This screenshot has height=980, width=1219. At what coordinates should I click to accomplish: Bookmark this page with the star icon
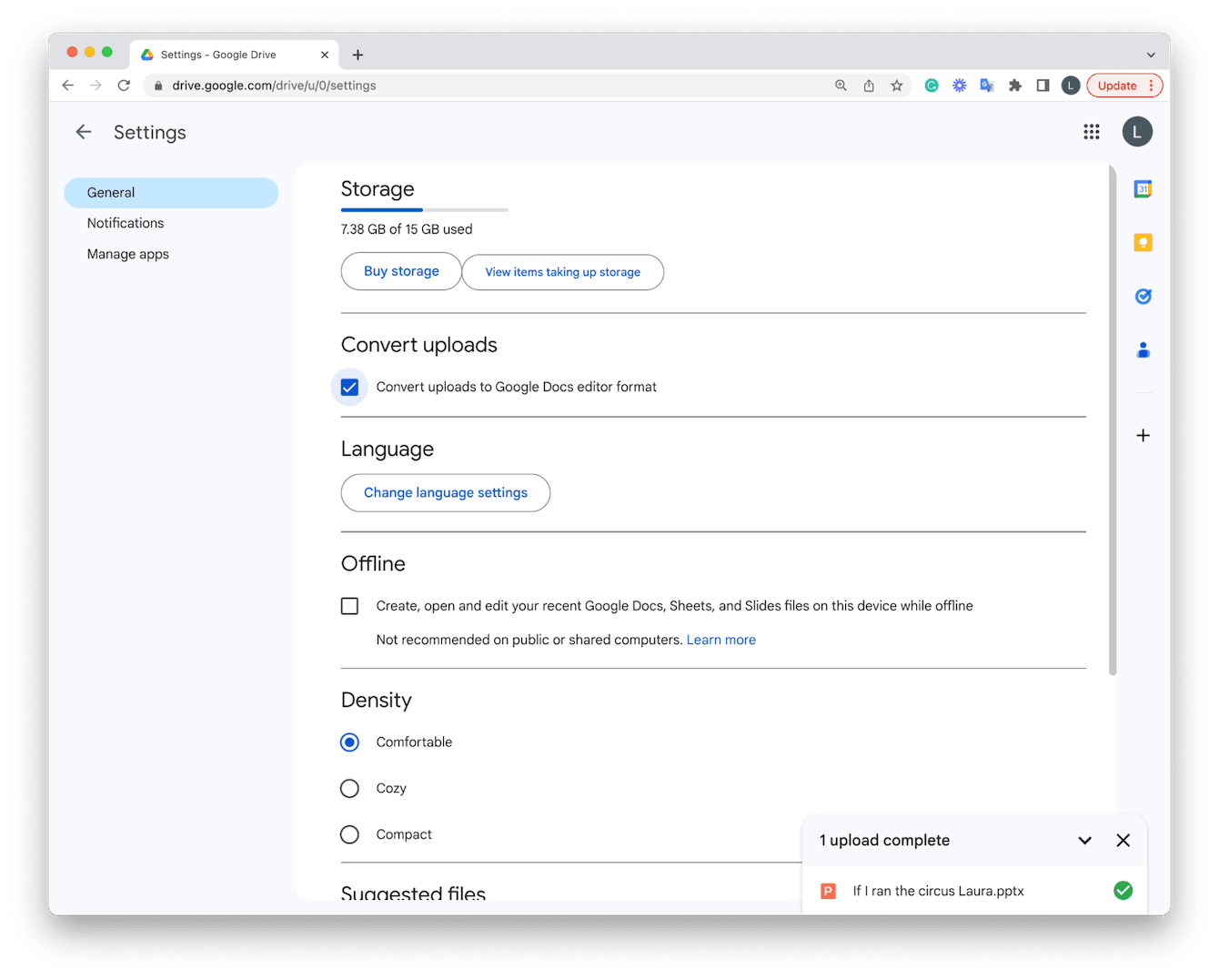[x=896, y=86]
